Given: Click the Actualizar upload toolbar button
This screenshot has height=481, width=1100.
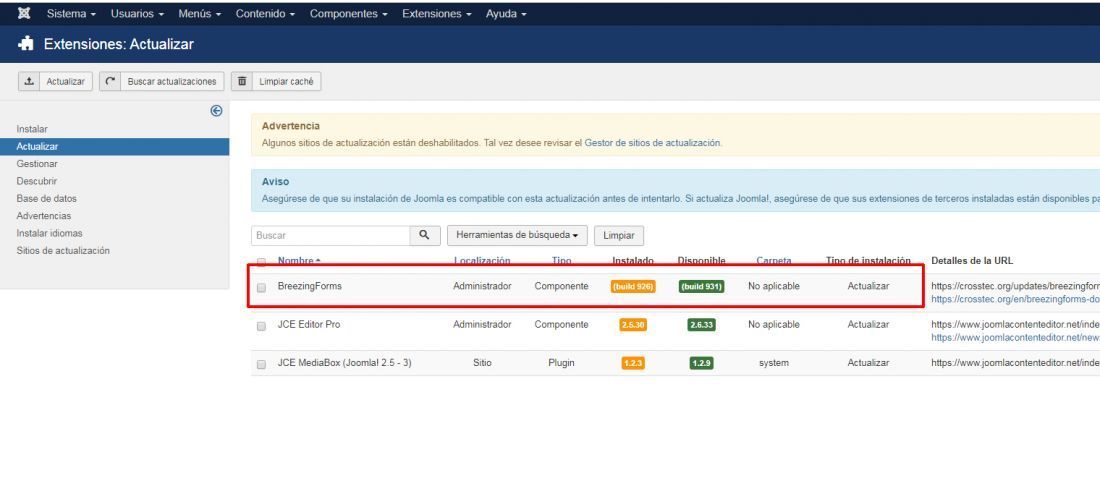Looking at the screenshot, I should click(55, 81).
